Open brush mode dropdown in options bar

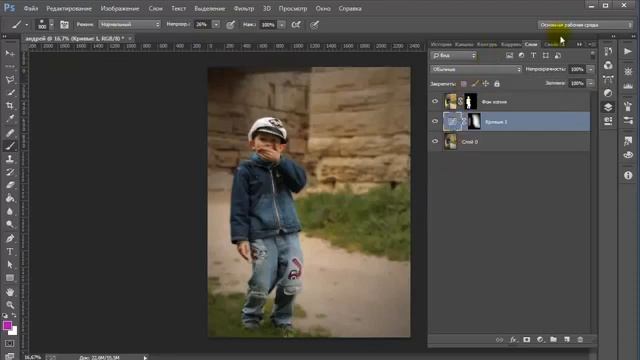coord(130,24)
